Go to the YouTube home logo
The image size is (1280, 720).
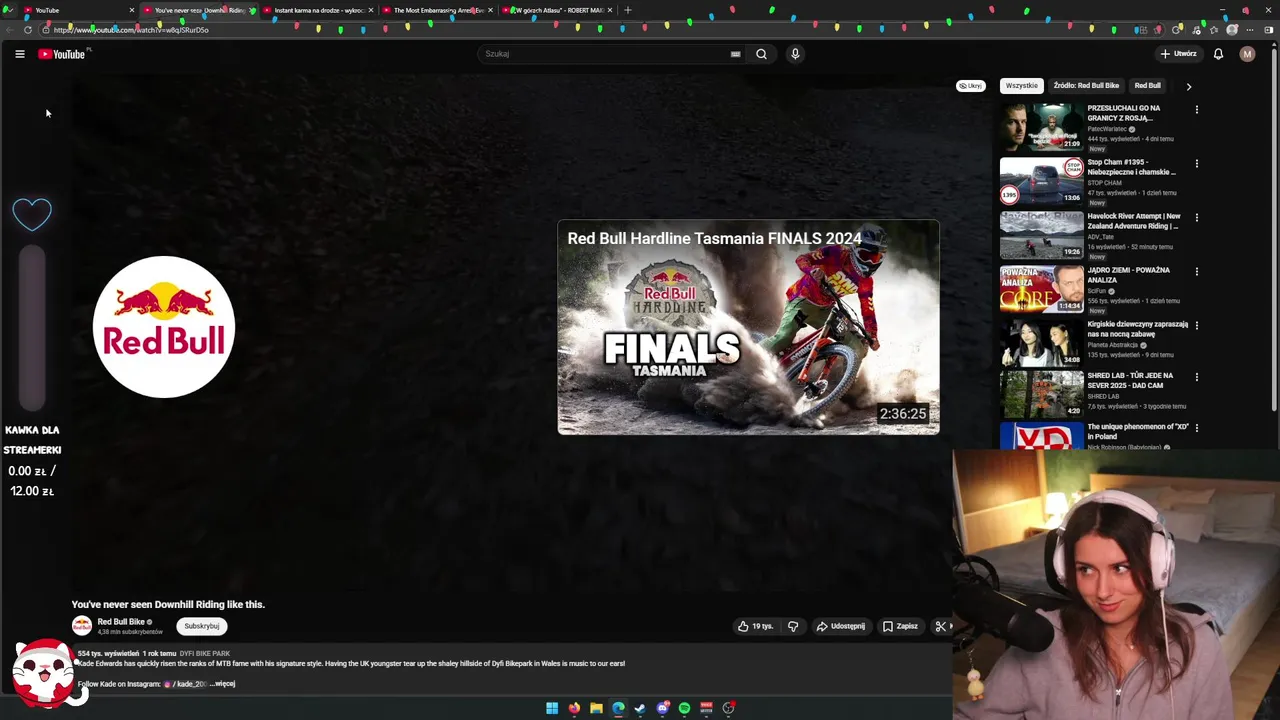coord(62,54)
